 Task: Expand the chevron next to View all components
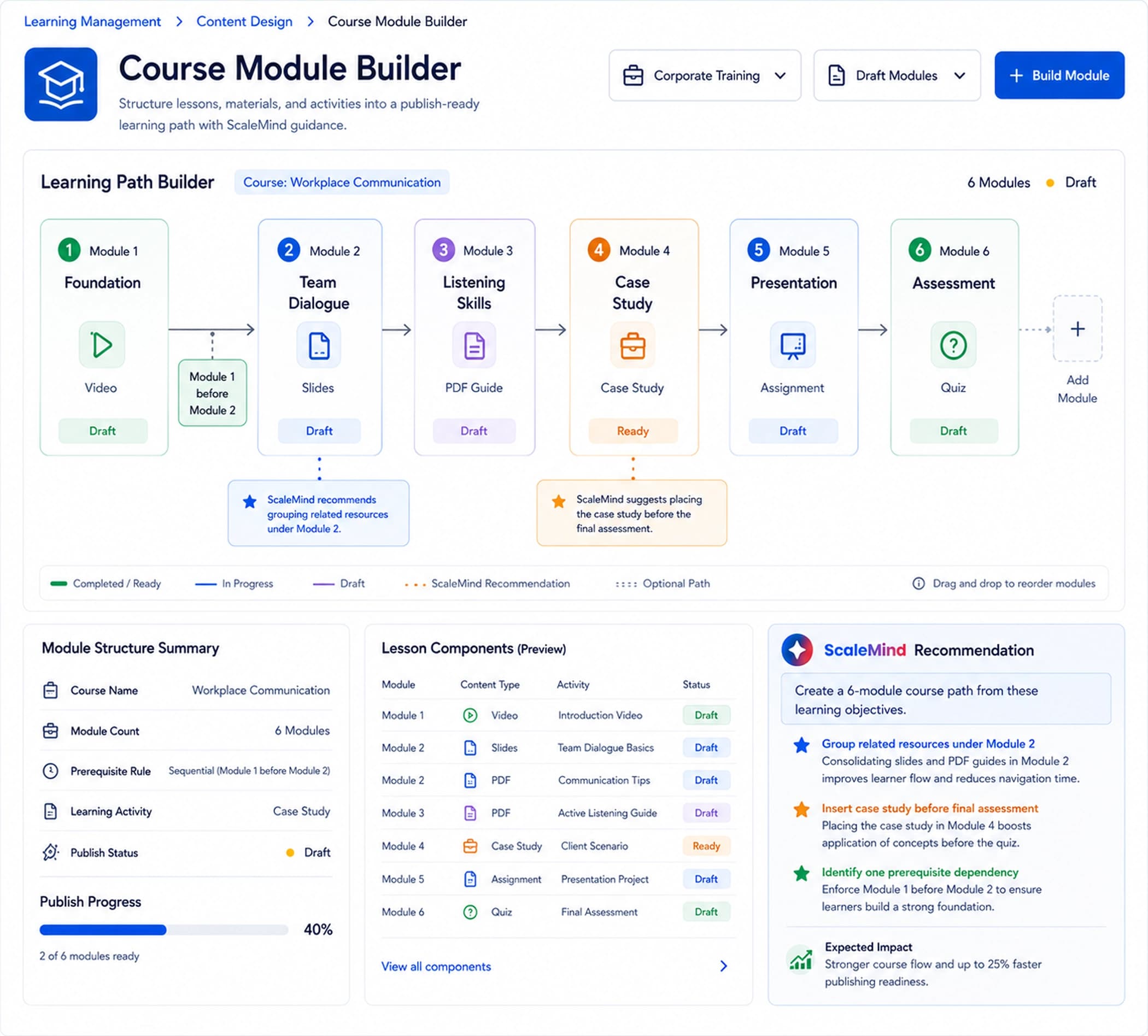point(723,966)
